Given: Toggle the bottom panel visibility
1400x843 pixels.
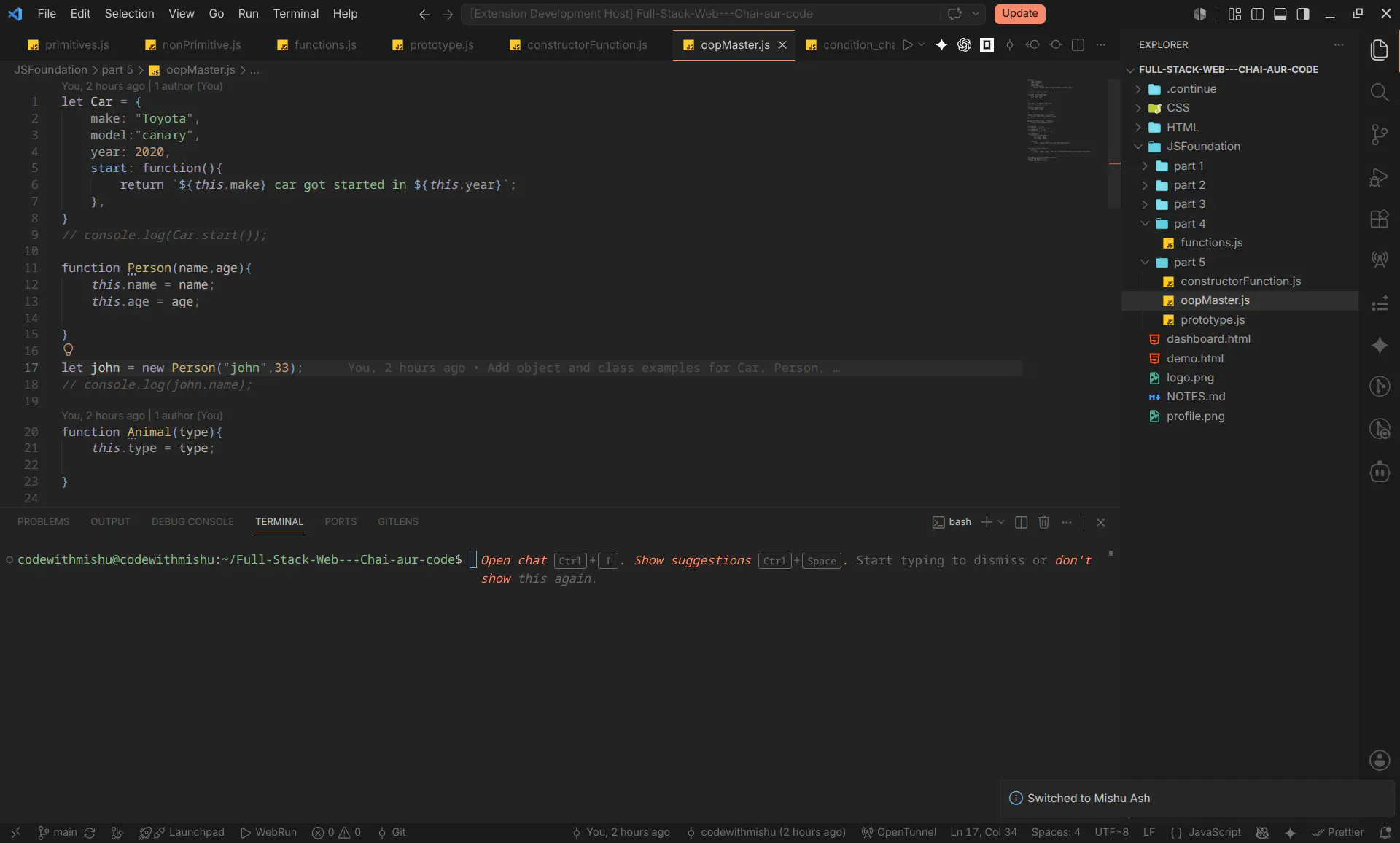Looking at the screenshot, I should (1280, 14).
